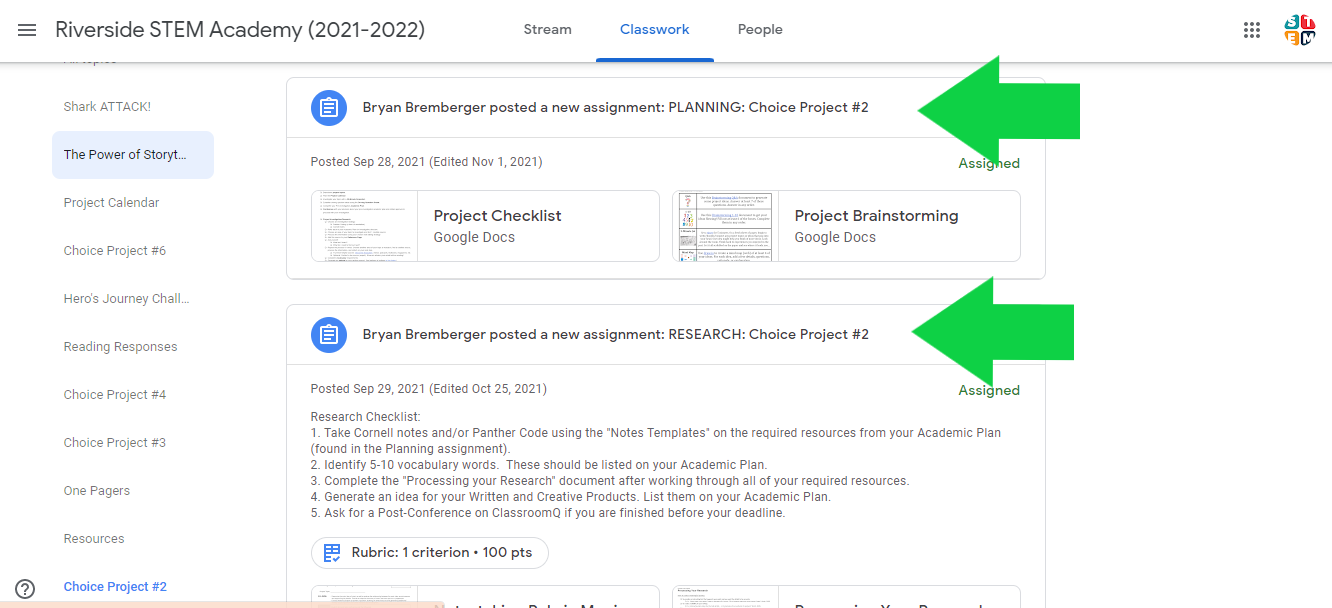Open the Project Checklist Google Doc

coord(485,226)
